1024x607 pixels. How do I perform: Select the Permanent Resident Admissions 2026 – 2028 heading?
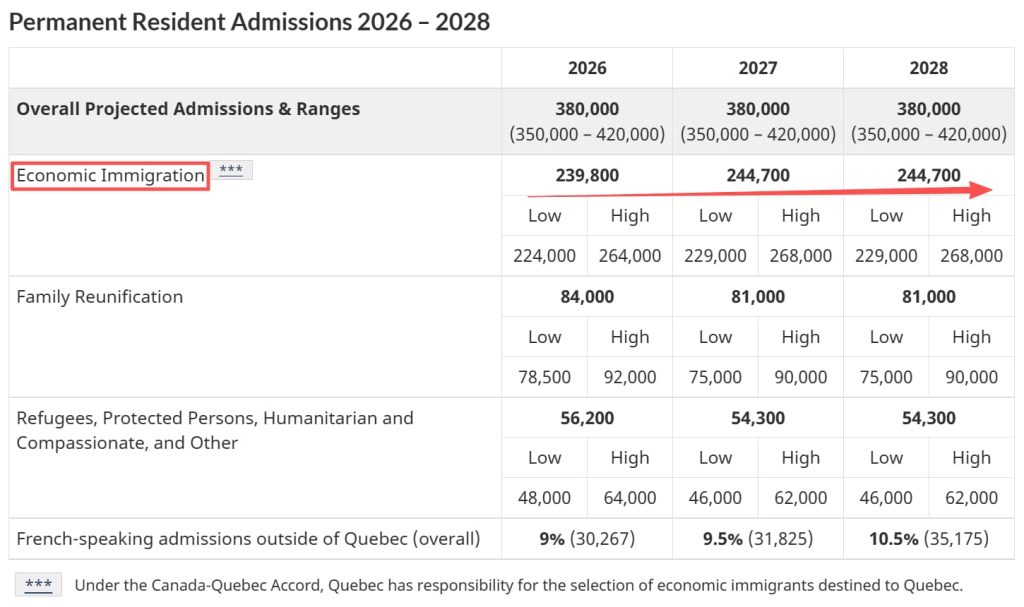coord(250,21)
